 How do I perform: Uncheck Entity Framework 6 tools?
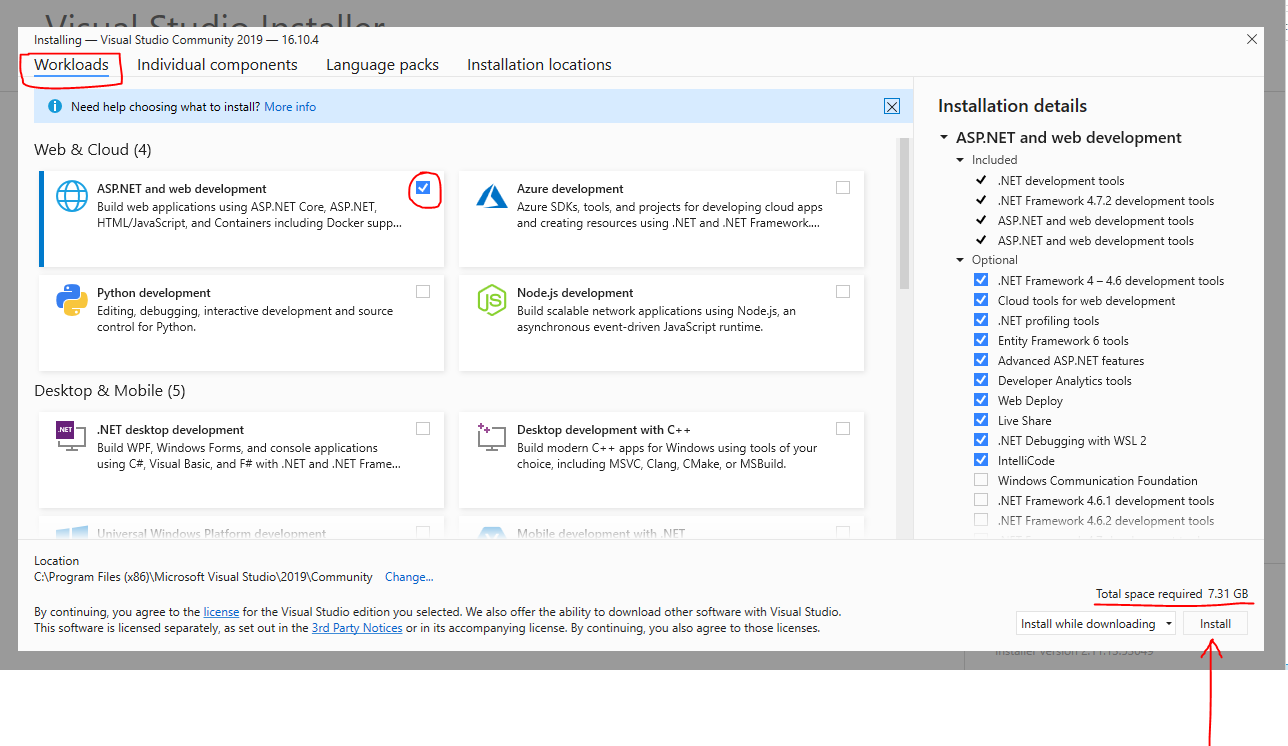tap(981, 340)
